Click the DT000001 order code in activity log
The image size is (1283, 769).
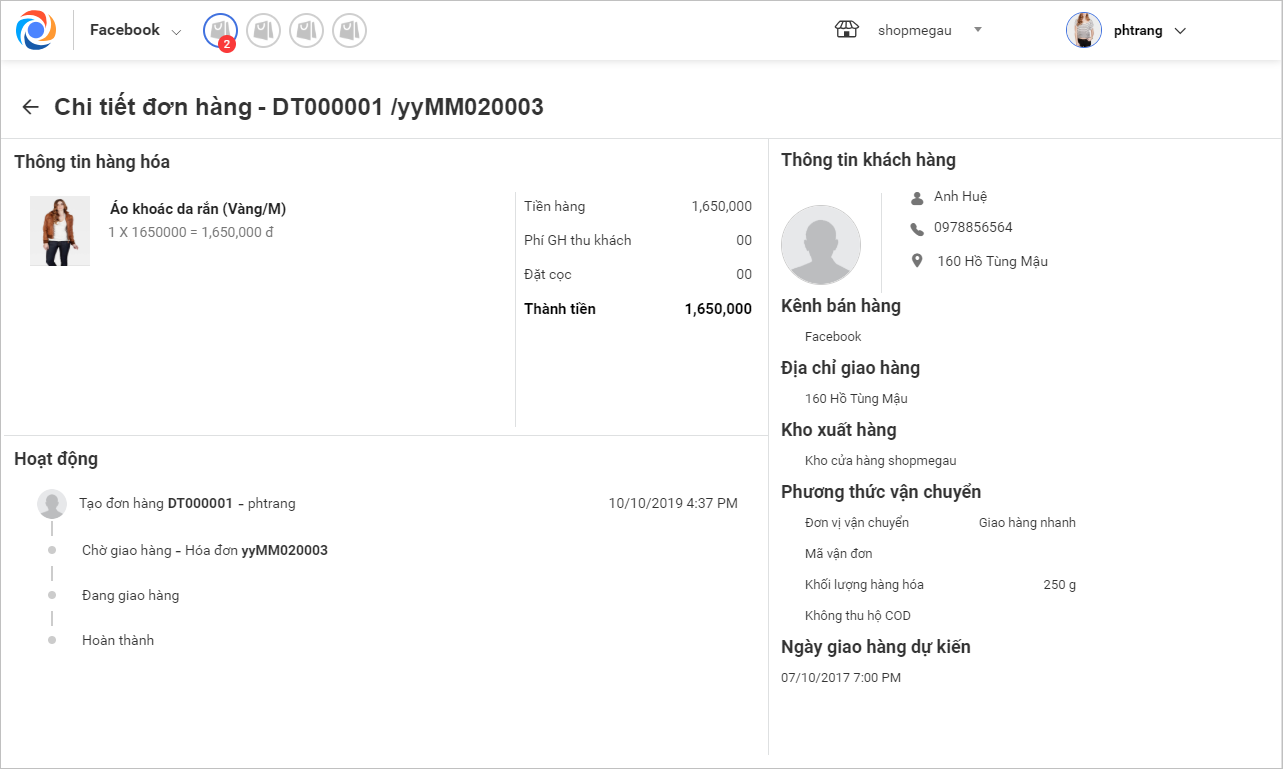pyautogui.click(x=200, y=503)
